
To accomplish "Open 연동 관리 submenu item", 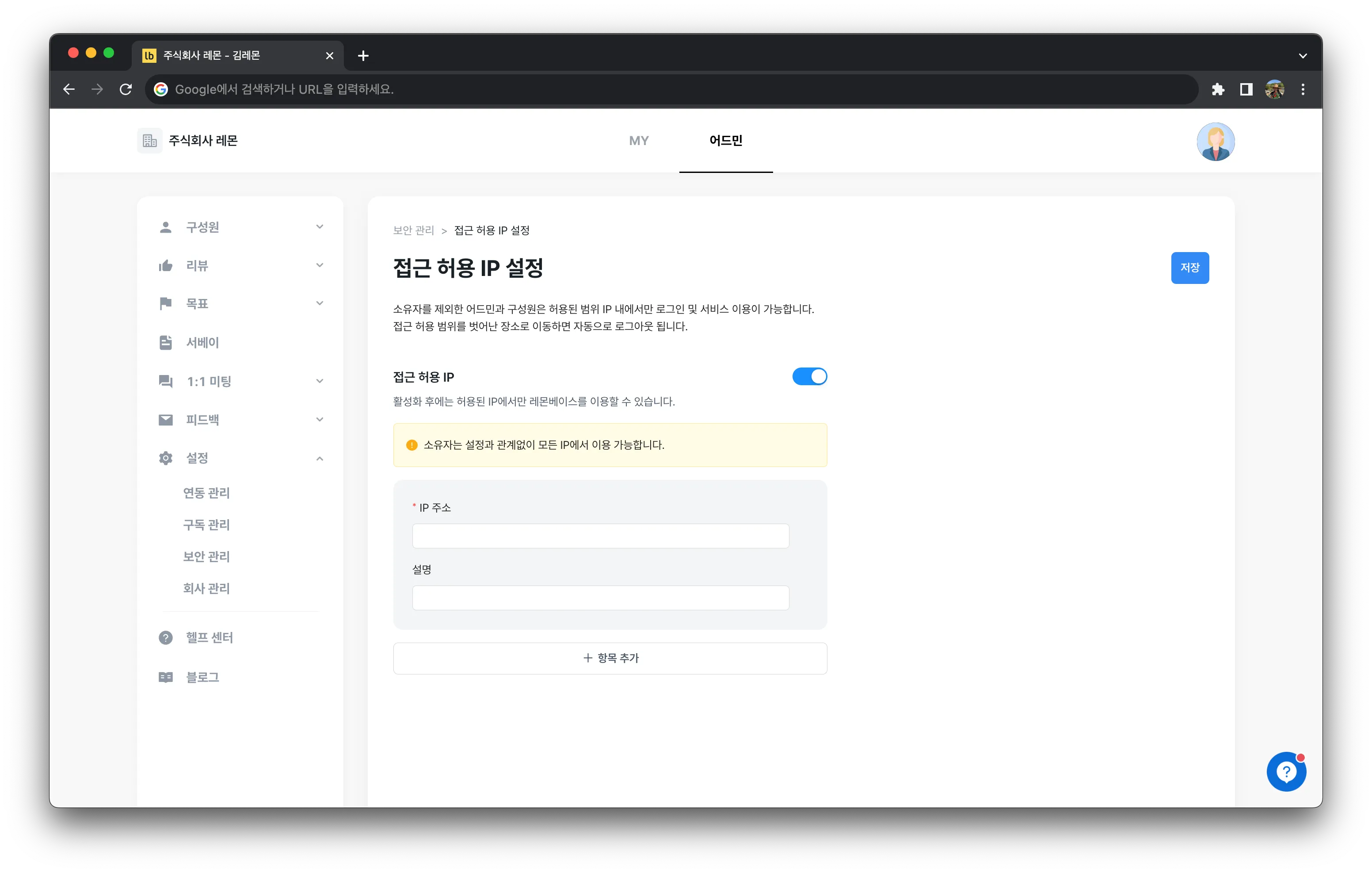I will (x=206, y=493).
